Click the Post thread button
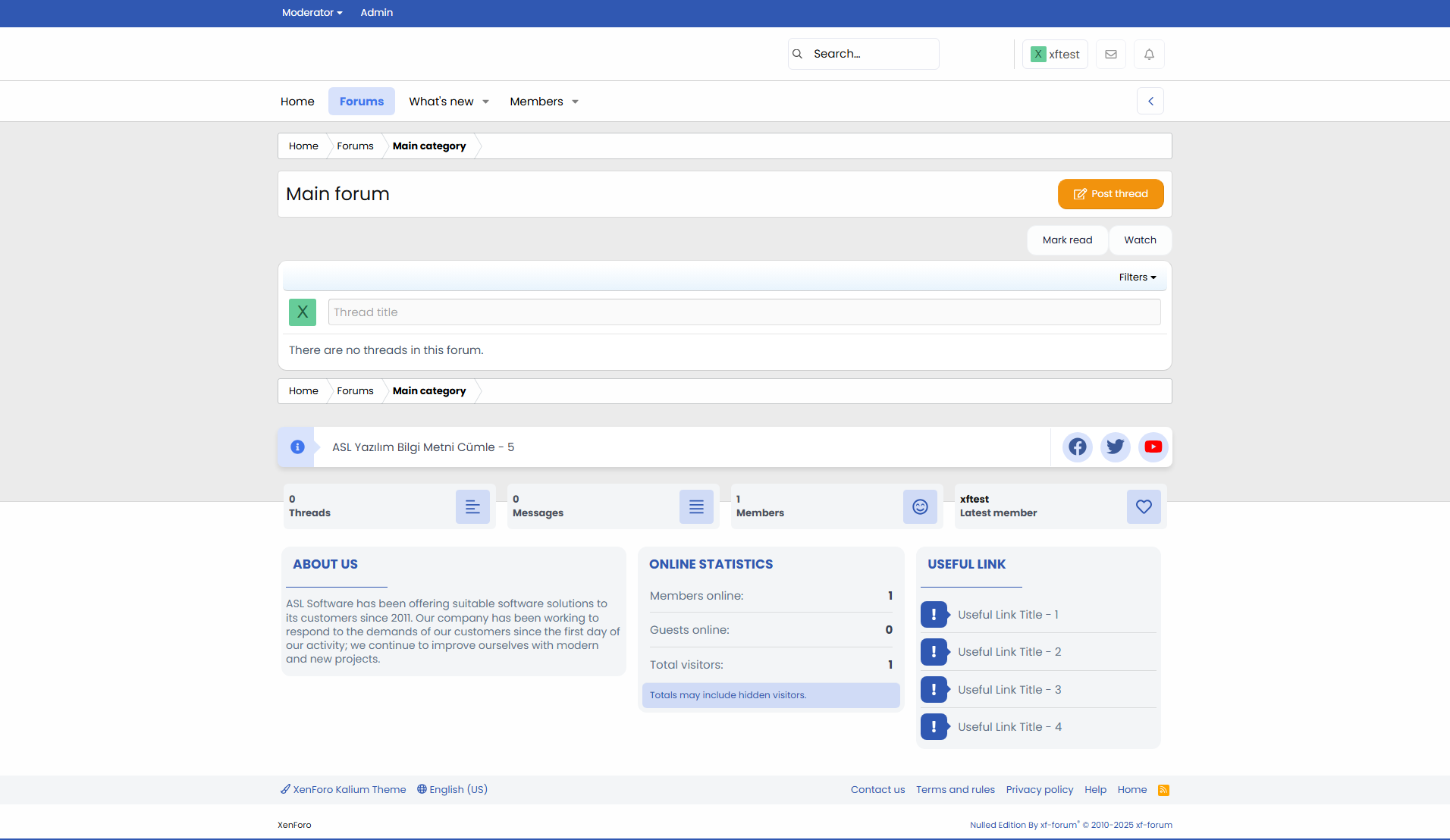The image size is (1450, 840). tap(1110, 194)
